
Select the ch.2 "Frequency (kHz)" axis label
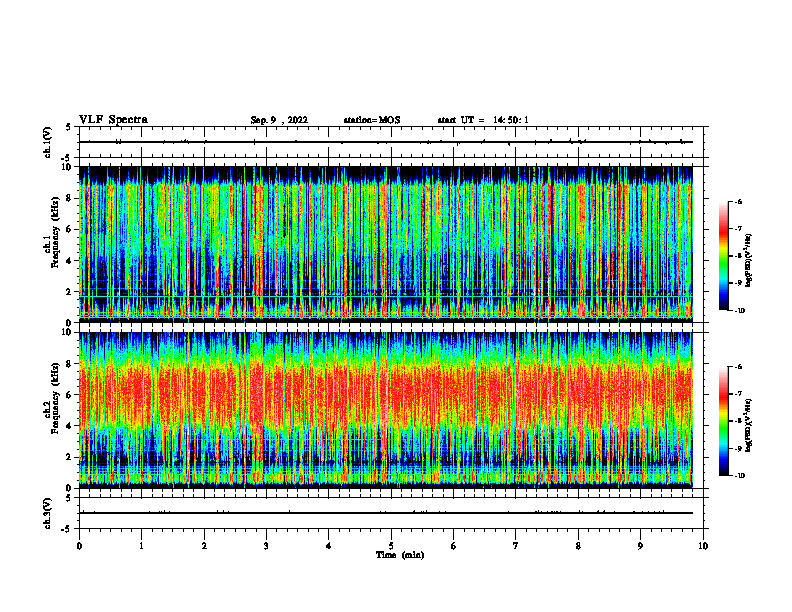pyautogui.click(x=55, y=398)
